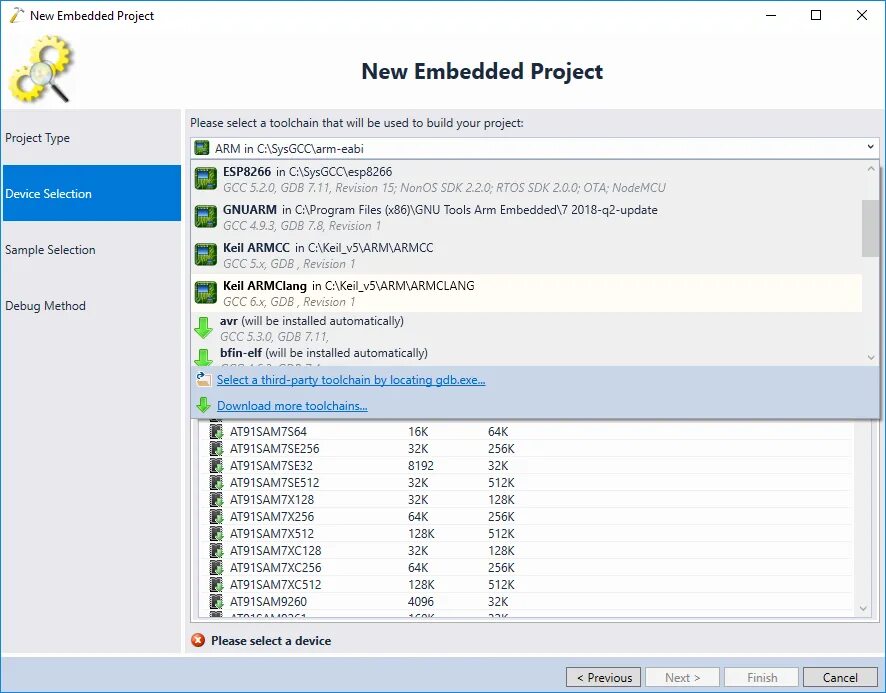
Task: Open the Debug Method step
Action: (92, 305)
